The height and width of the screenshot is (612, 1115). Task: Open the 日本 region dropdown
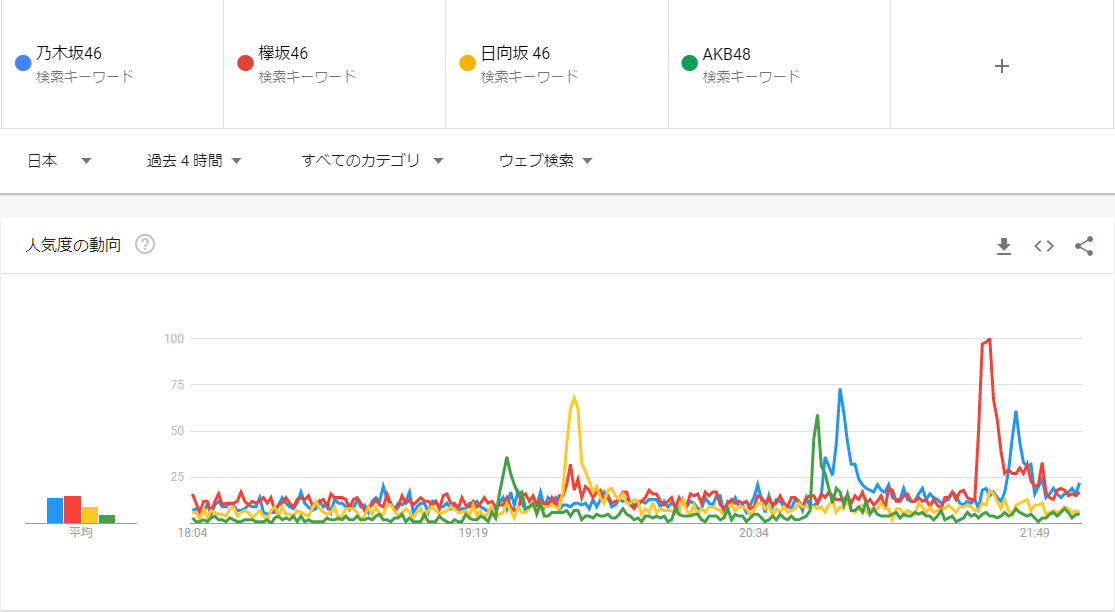tap(58, 161)
